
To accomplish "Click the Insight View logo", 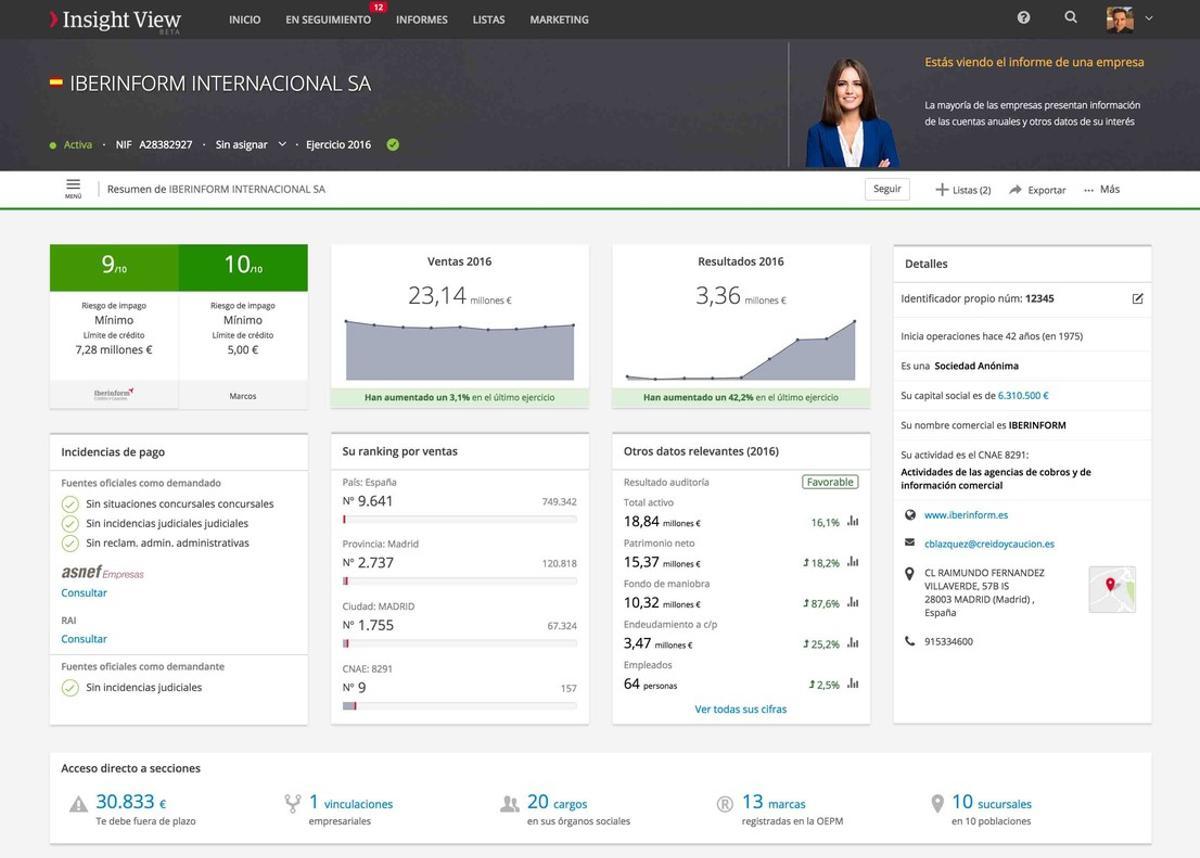I will click(x=115, y=20).
